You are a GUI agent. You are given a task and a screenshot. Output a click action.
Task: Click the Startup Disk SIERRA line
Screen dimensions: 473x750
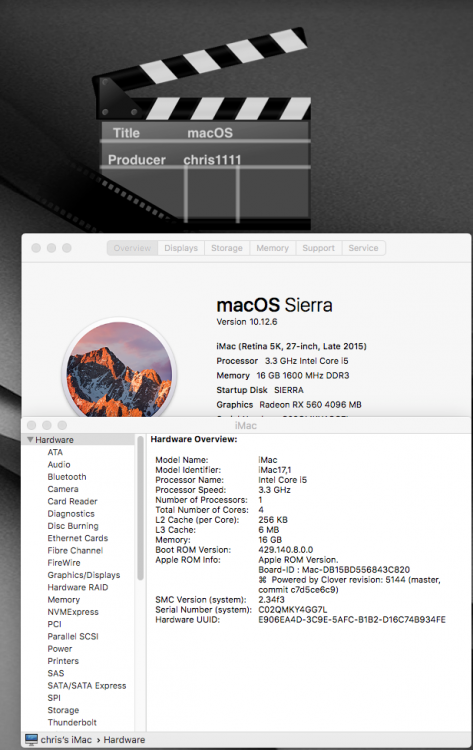[260, 390]
